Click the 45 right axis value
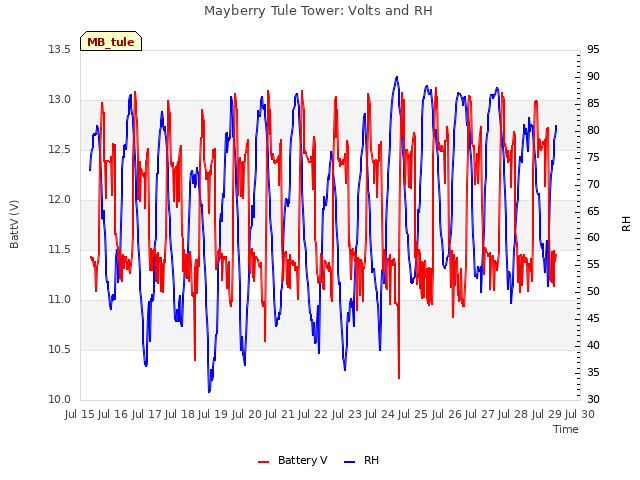Image resolution: width=640 pixels, height=480 pixels. pos(593,319)
